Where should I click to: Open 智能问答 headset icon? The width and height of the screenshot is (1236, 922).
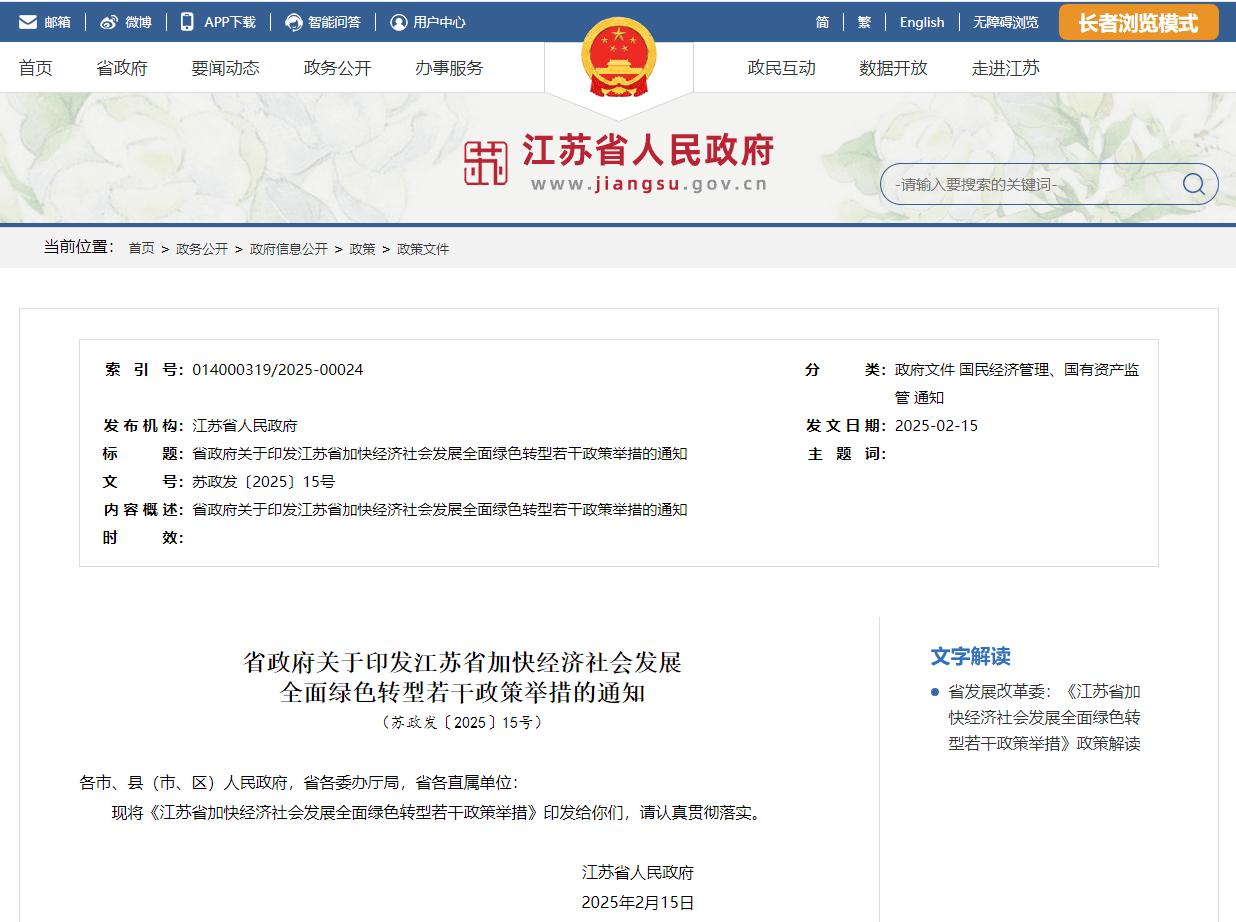(x=294, y=22)
